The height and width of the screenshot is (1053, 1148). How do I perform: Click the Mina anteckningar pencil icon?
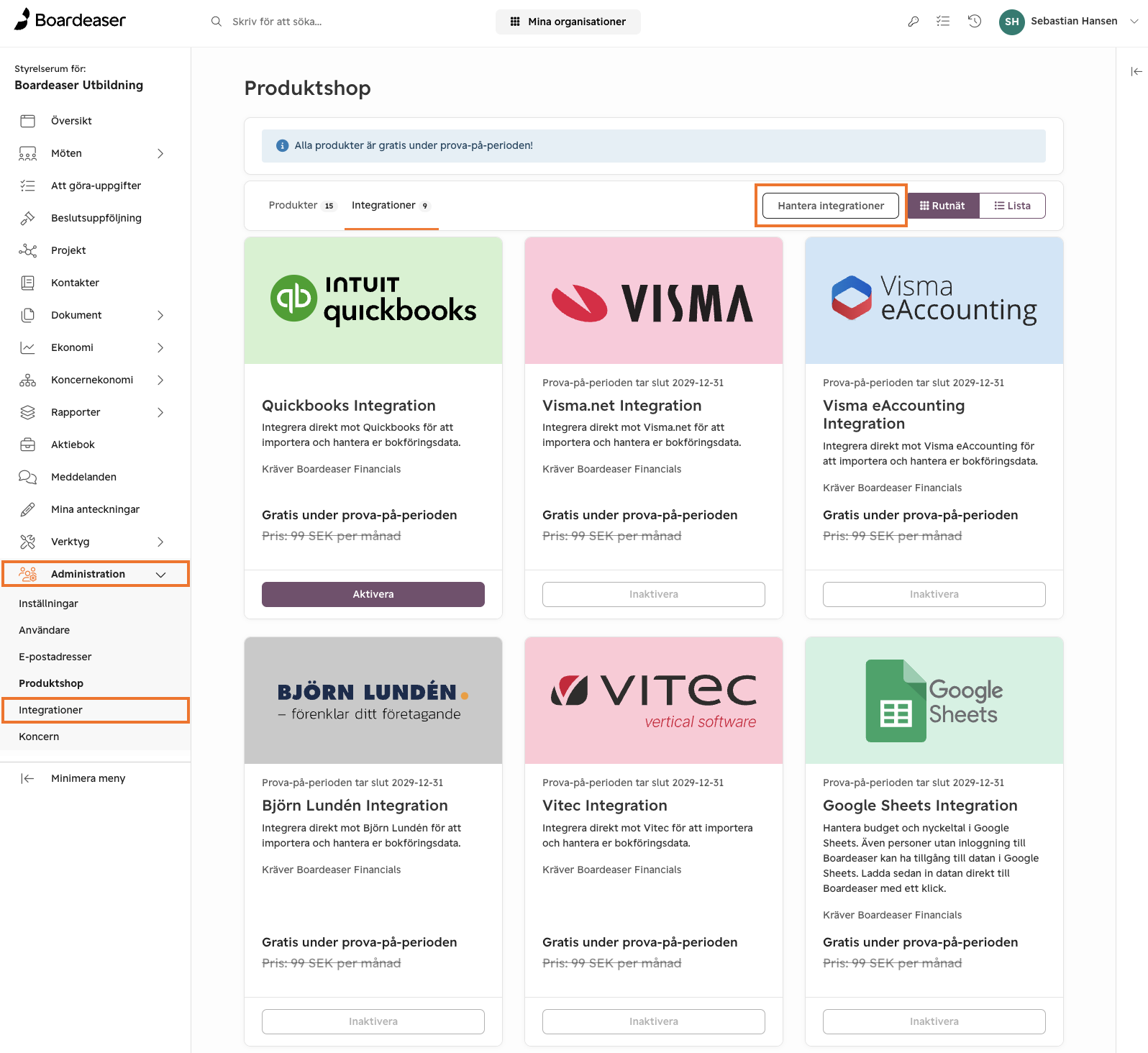coord(27,509)
